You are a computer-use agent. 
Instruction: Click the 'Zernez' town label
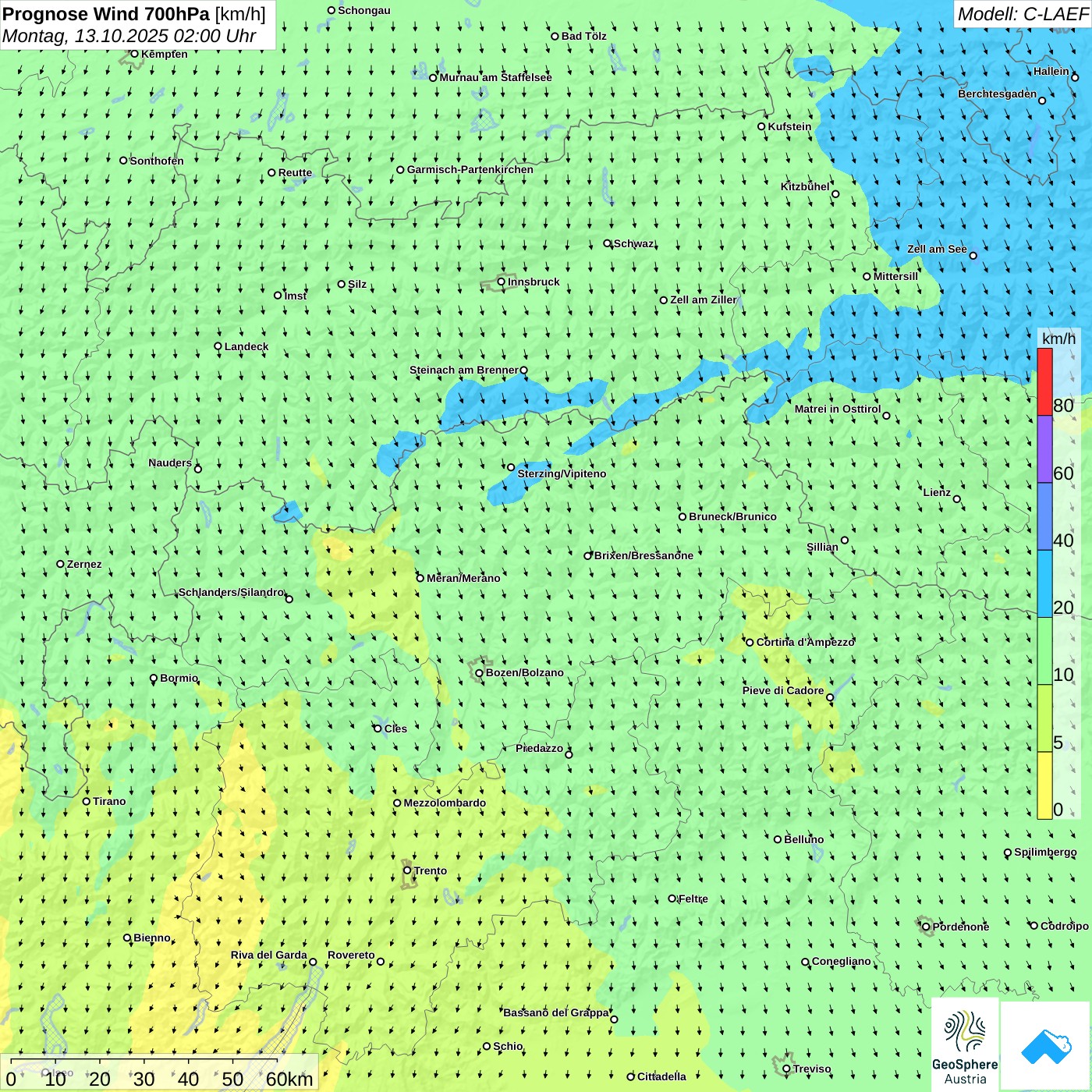(x=84, y=564)
